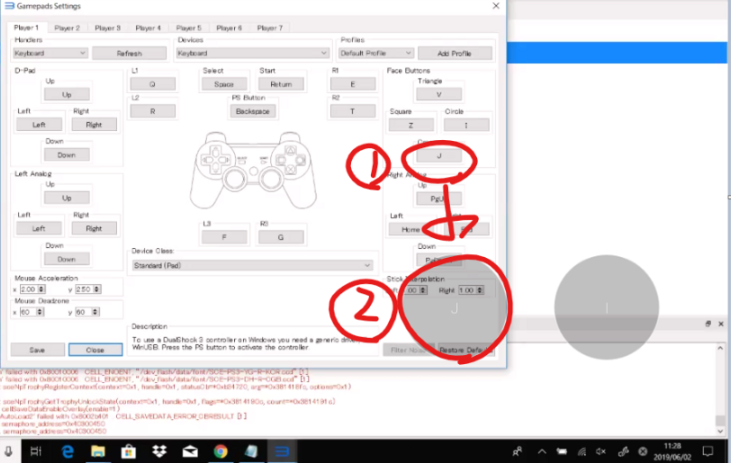Open the Handlers dropdown
The width and height of the screenshot is (731, 463).
click(50, 53)
